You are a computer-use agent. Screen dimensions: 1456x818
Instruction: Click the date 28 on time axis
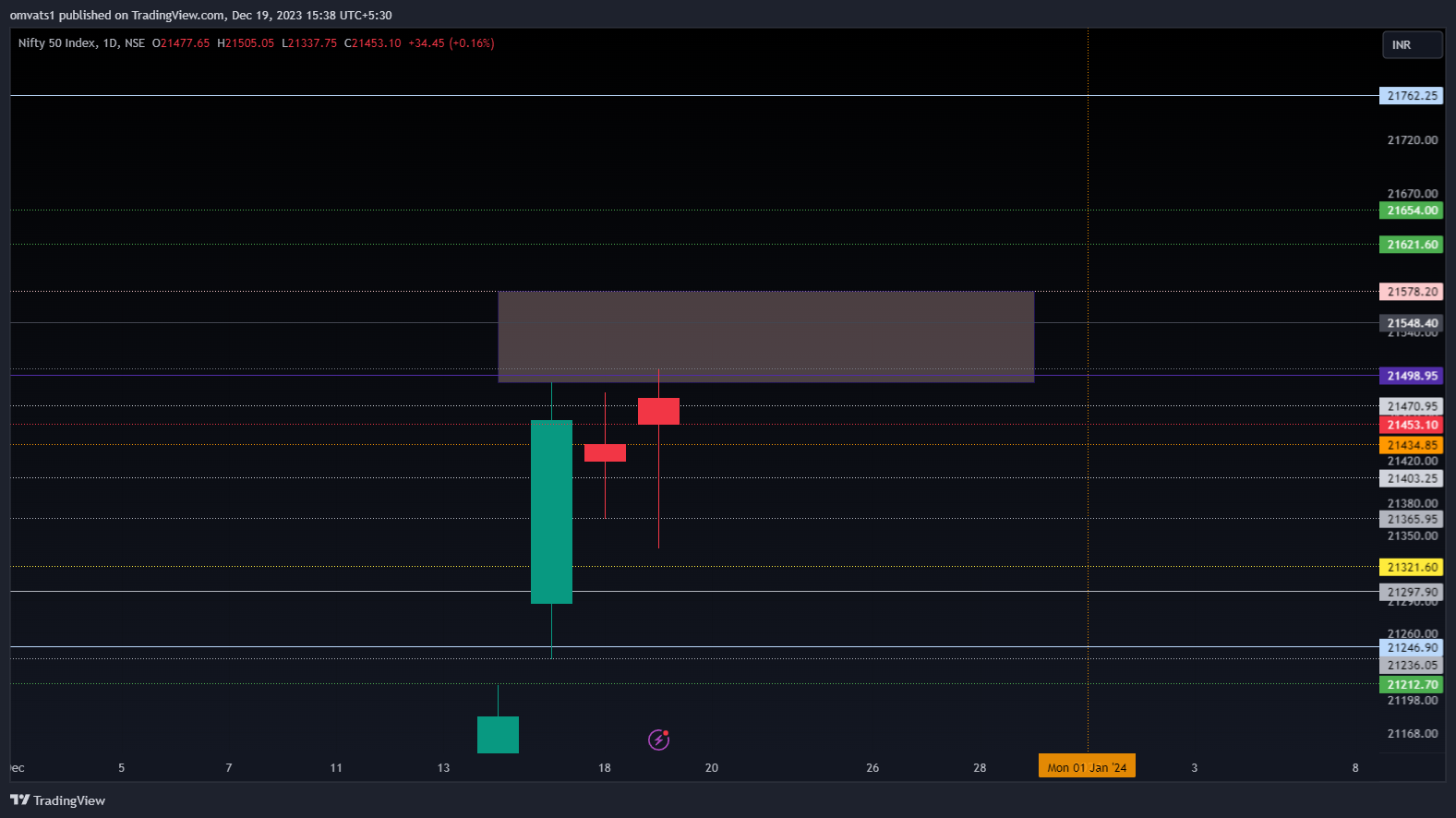coord(980,768)
